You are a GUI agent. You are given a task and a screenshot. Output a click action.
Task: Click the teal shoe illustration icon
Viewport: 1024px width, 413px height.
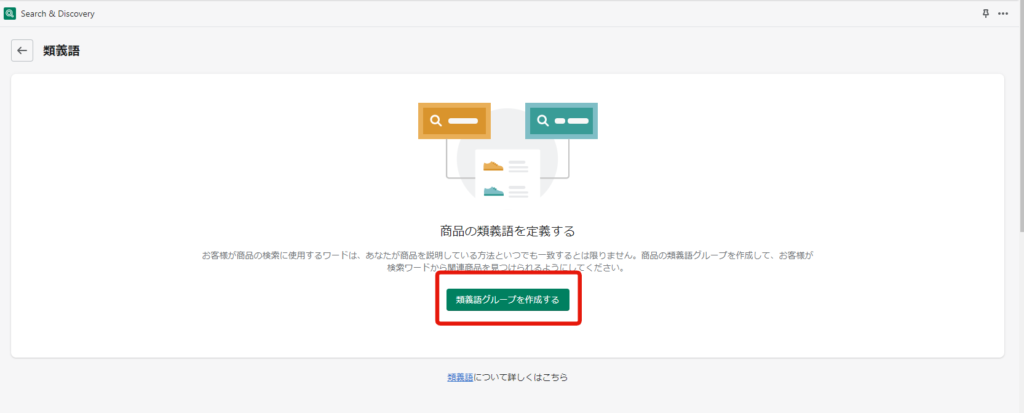pos(493,190)
